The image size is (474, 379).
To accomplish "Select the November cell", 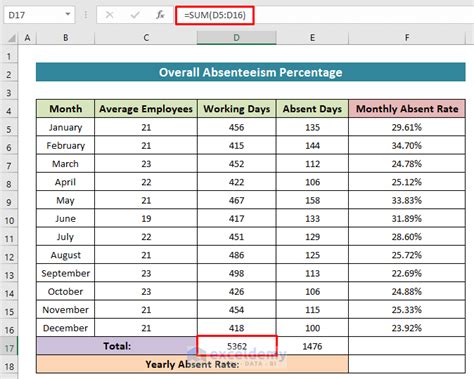I will (x=65, y=310).
